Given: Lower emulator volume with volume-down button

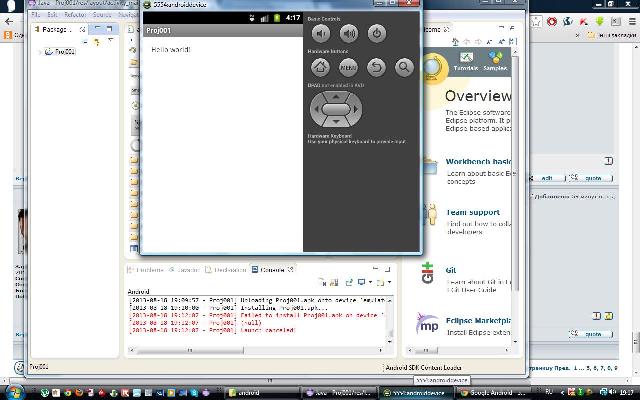Looking at the screenshot, I should [321, 33].
